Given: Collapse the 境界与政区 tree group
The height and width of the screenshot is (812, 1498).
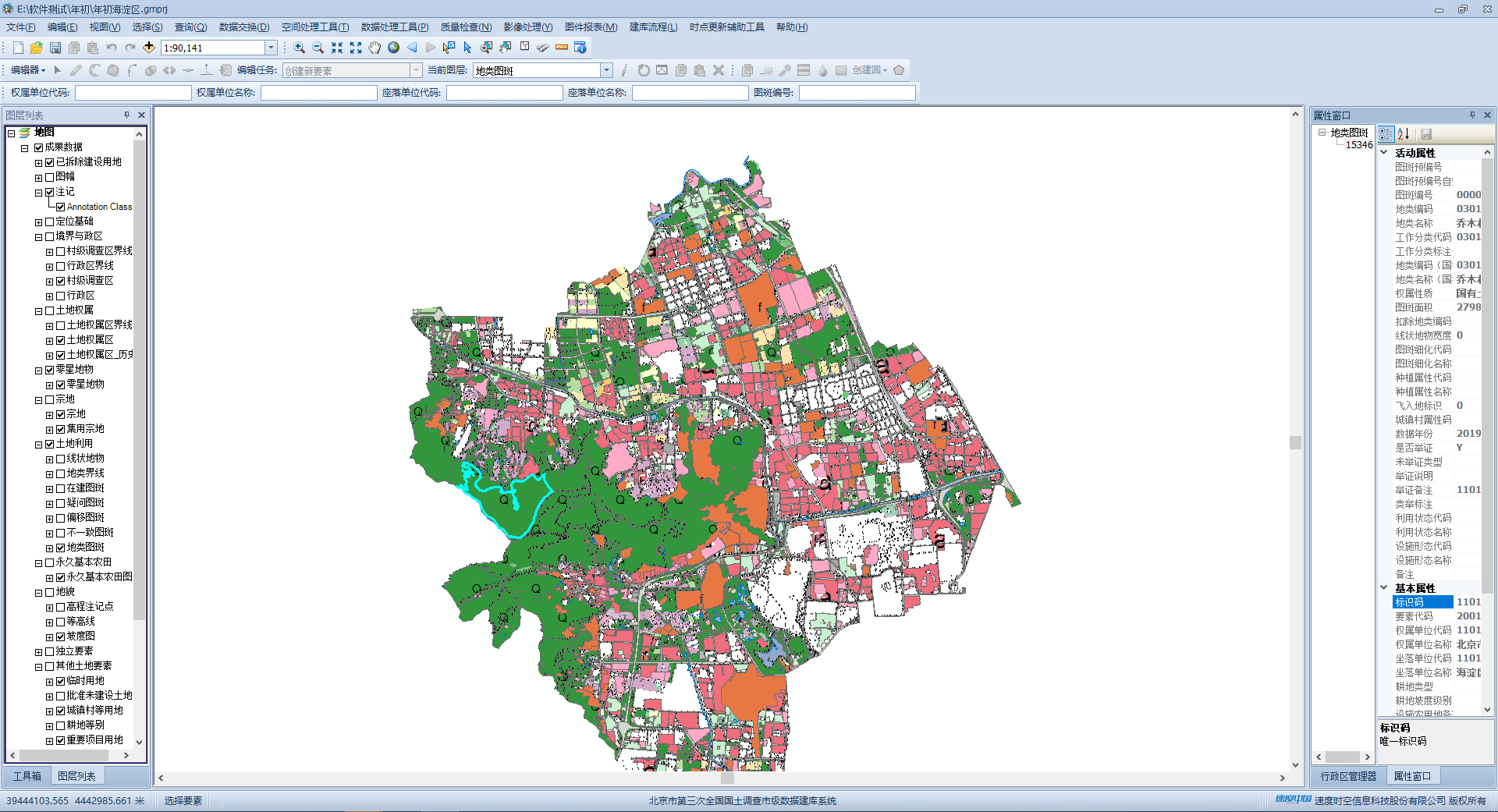Looking at the screenshot, I should click(x=38, y=237).
